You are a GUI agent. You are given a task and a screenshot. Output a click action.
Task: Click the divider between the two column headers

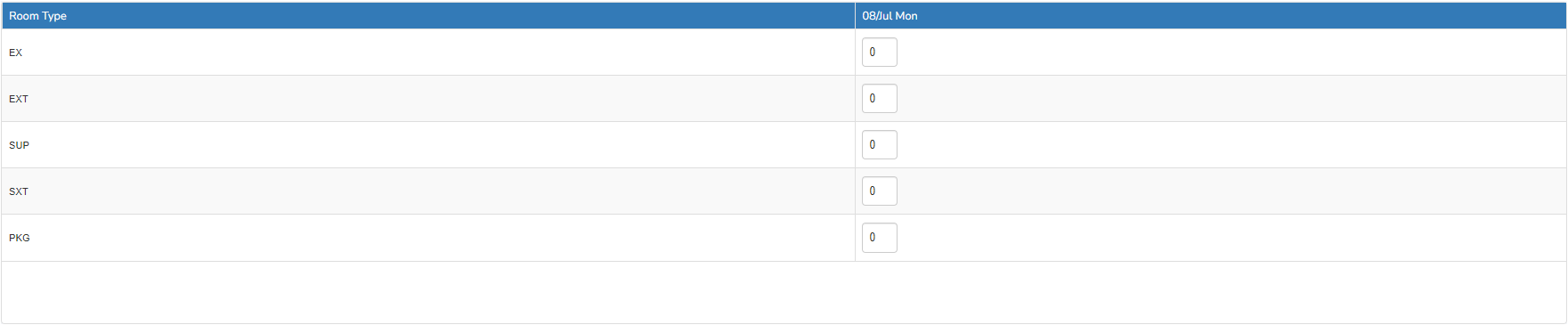click(855, 16)
